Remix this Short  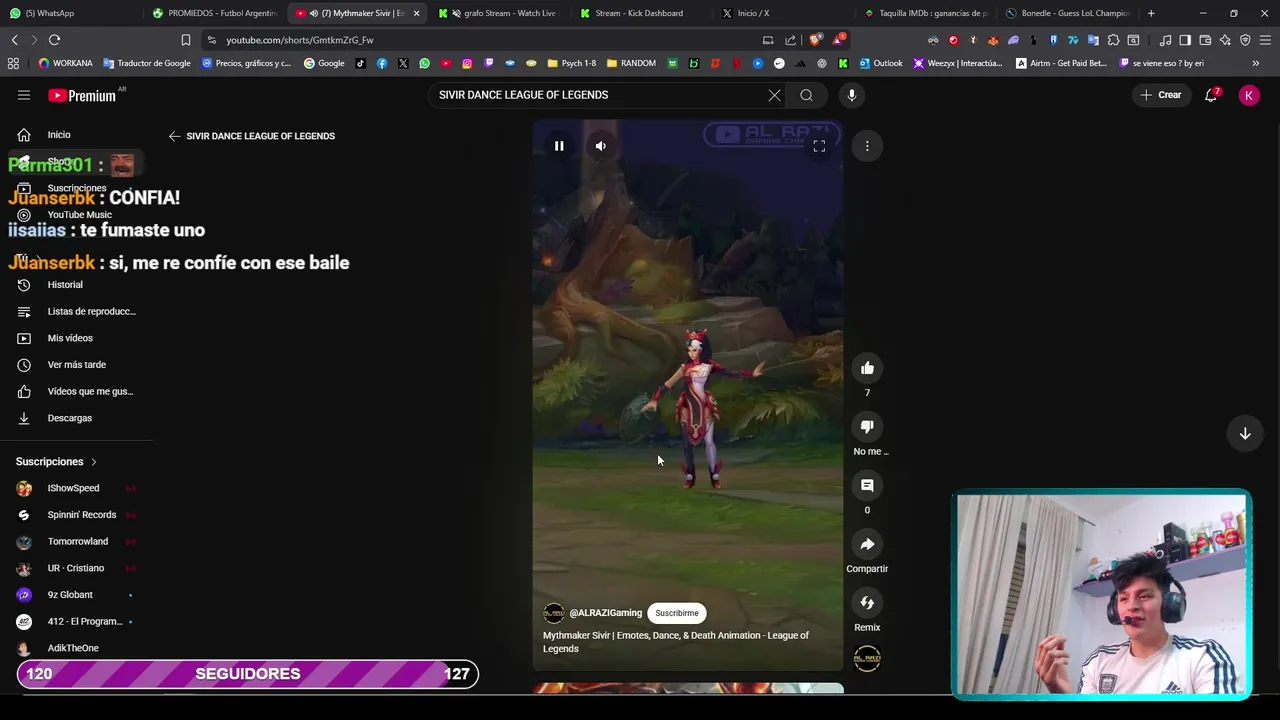867,603
